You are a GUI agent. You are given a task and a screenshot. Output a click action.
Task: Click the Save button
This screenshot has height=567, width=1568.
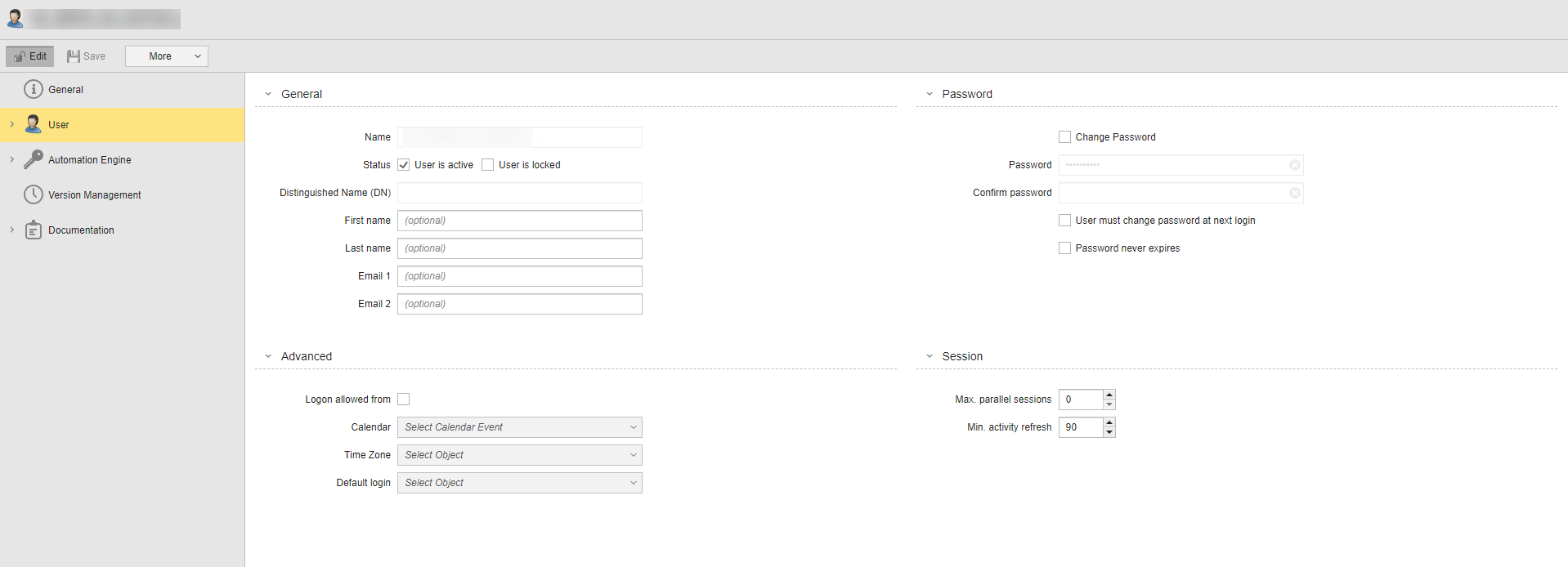click(87, 56)
